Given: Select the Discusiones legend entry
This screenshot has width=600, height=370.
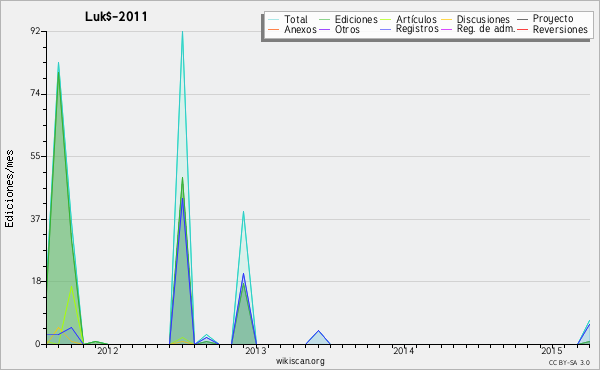Looking at the screenshot, I should [483, 19].
